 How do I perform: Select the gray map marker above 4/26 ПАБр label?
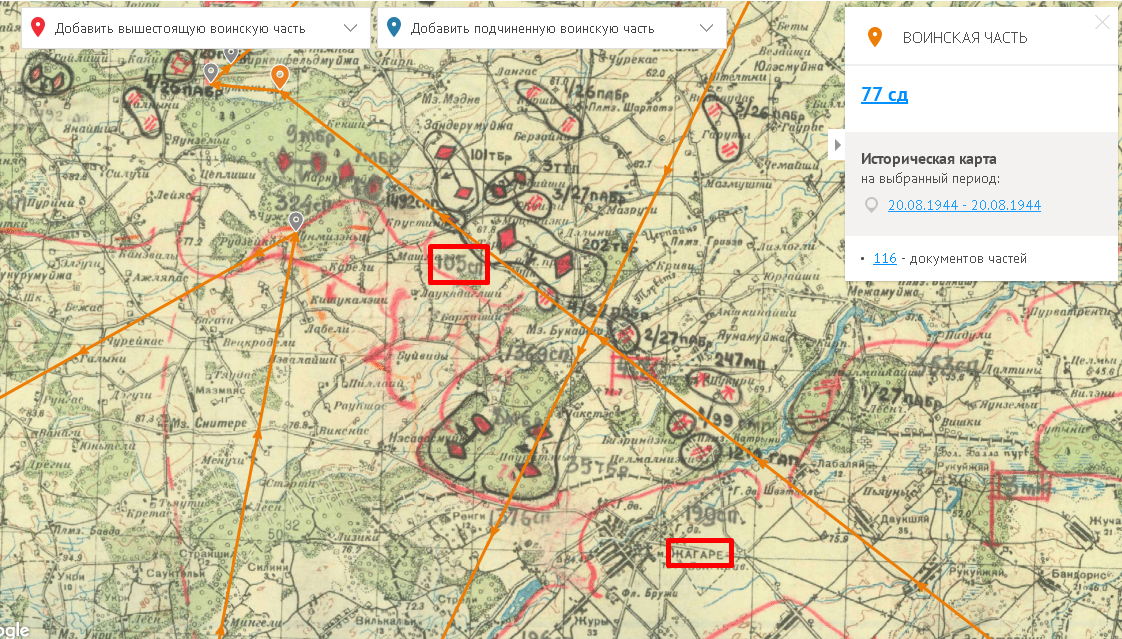pyautogui.click(x=210, y=73)
